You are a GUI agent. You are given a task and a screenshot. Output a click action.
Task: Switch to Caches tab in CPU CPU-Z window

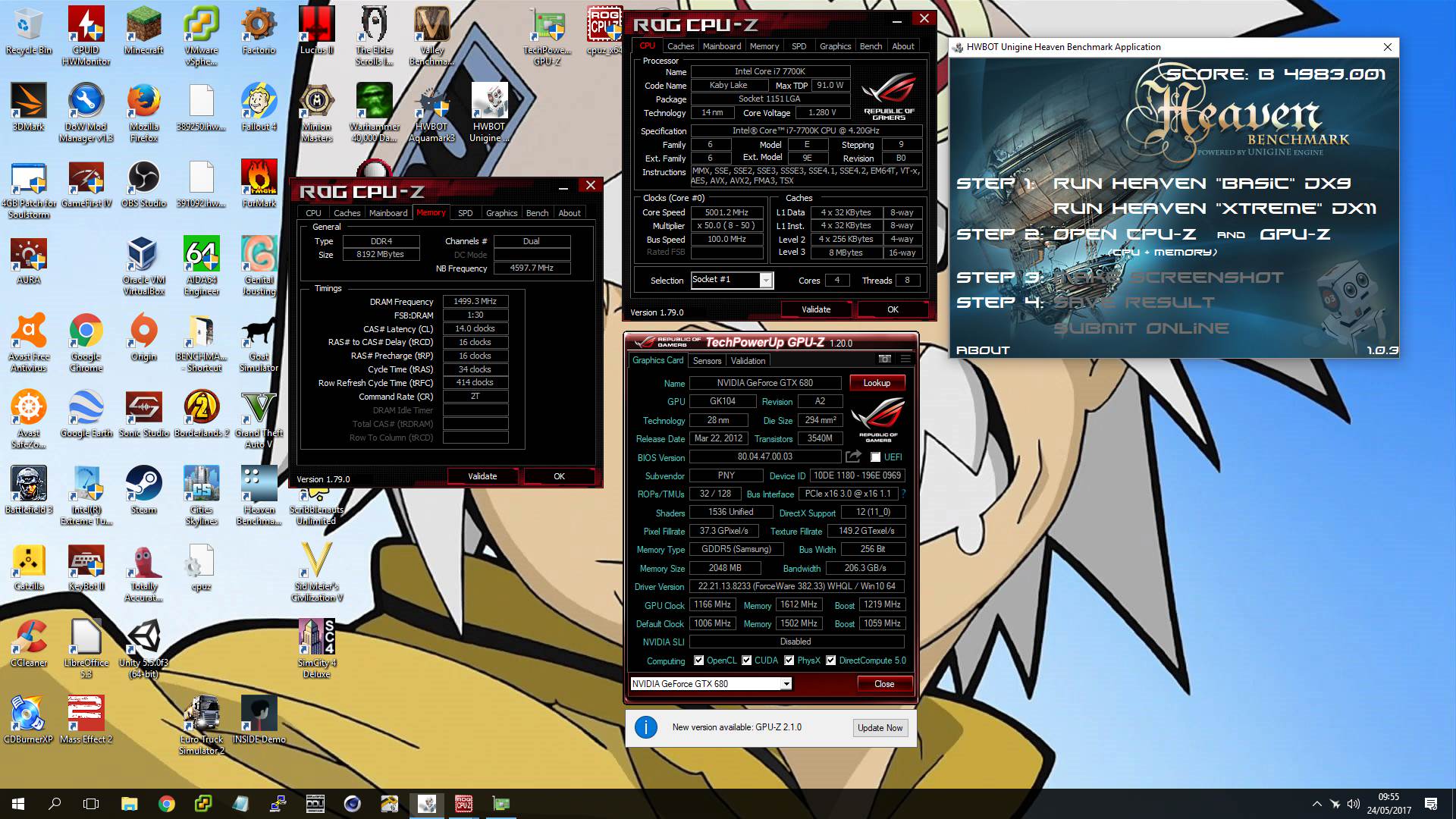coord(680,46)
